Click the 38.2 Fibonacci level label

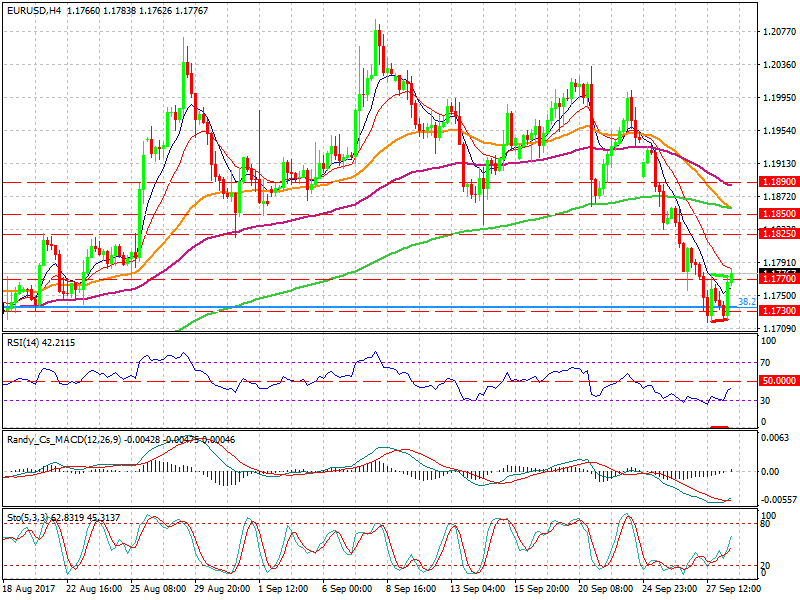(746, 301)
